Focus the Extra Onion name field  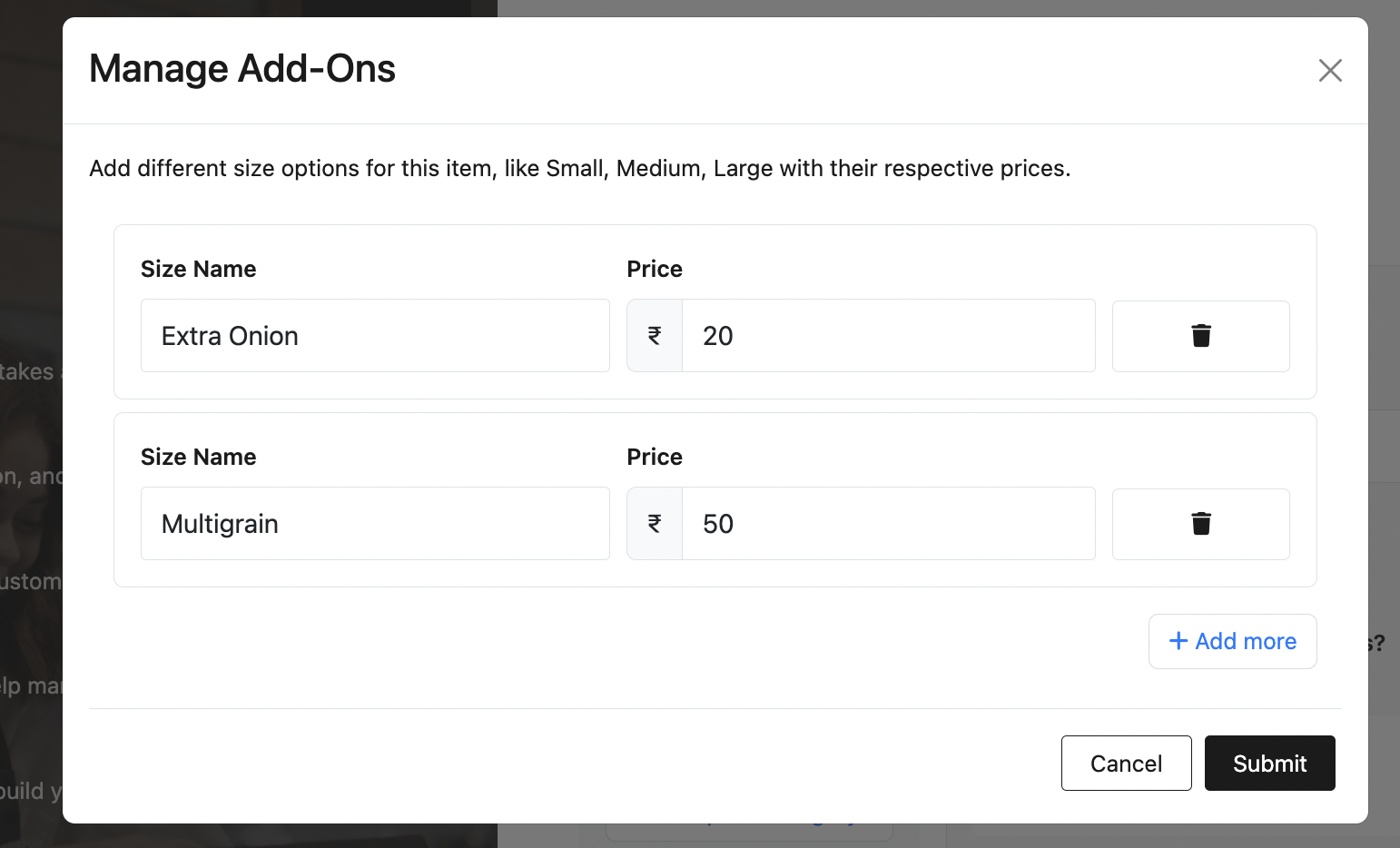(374, 336)
